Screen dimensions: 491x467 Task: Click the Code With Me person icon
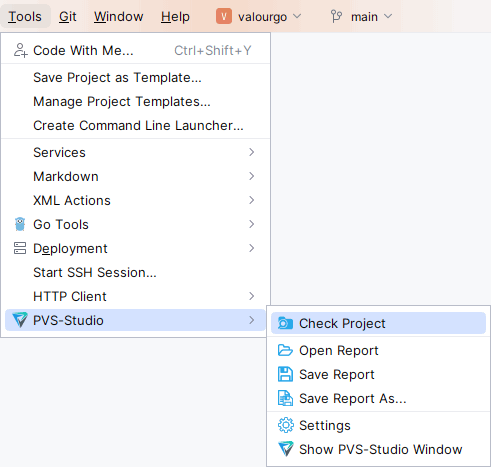point(20,51)
